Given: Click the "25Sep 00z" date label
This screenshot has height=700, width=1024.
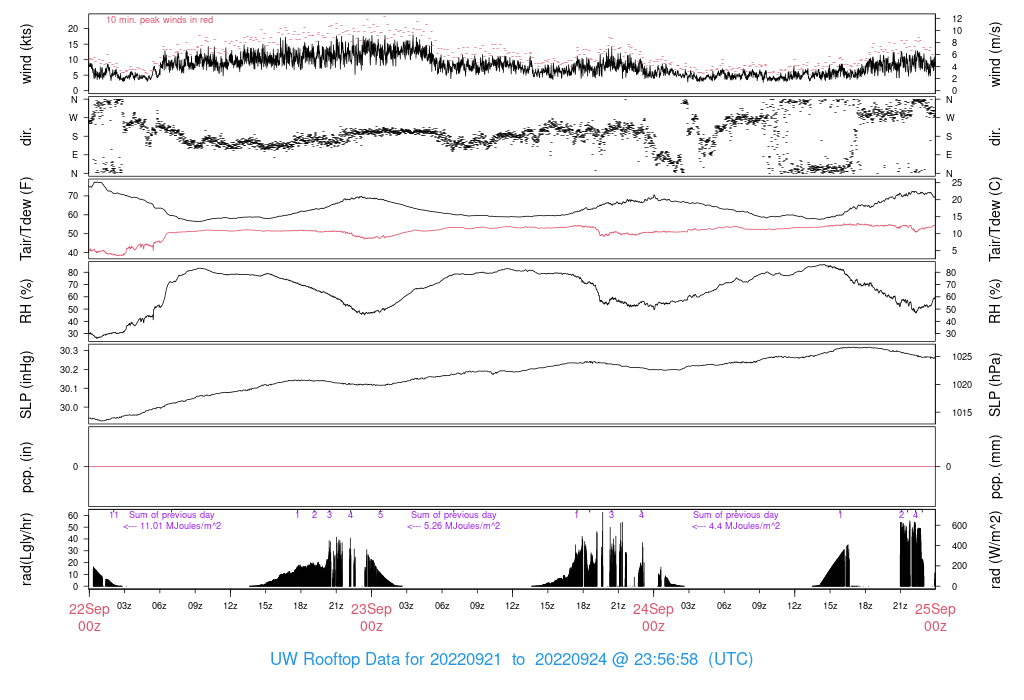Looking at the screenshot, I should point(935,618).
